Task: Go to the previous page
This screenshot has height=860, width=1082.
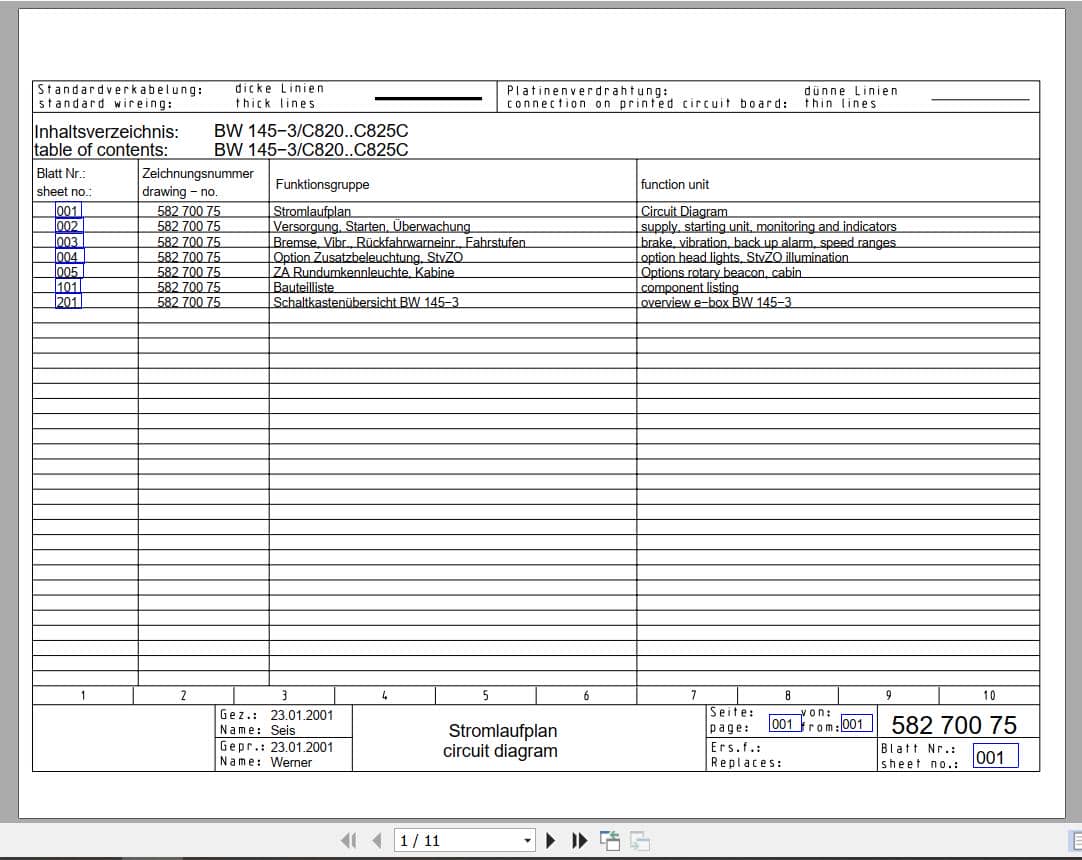Action: pyautogui.click(x=377, y=840)
